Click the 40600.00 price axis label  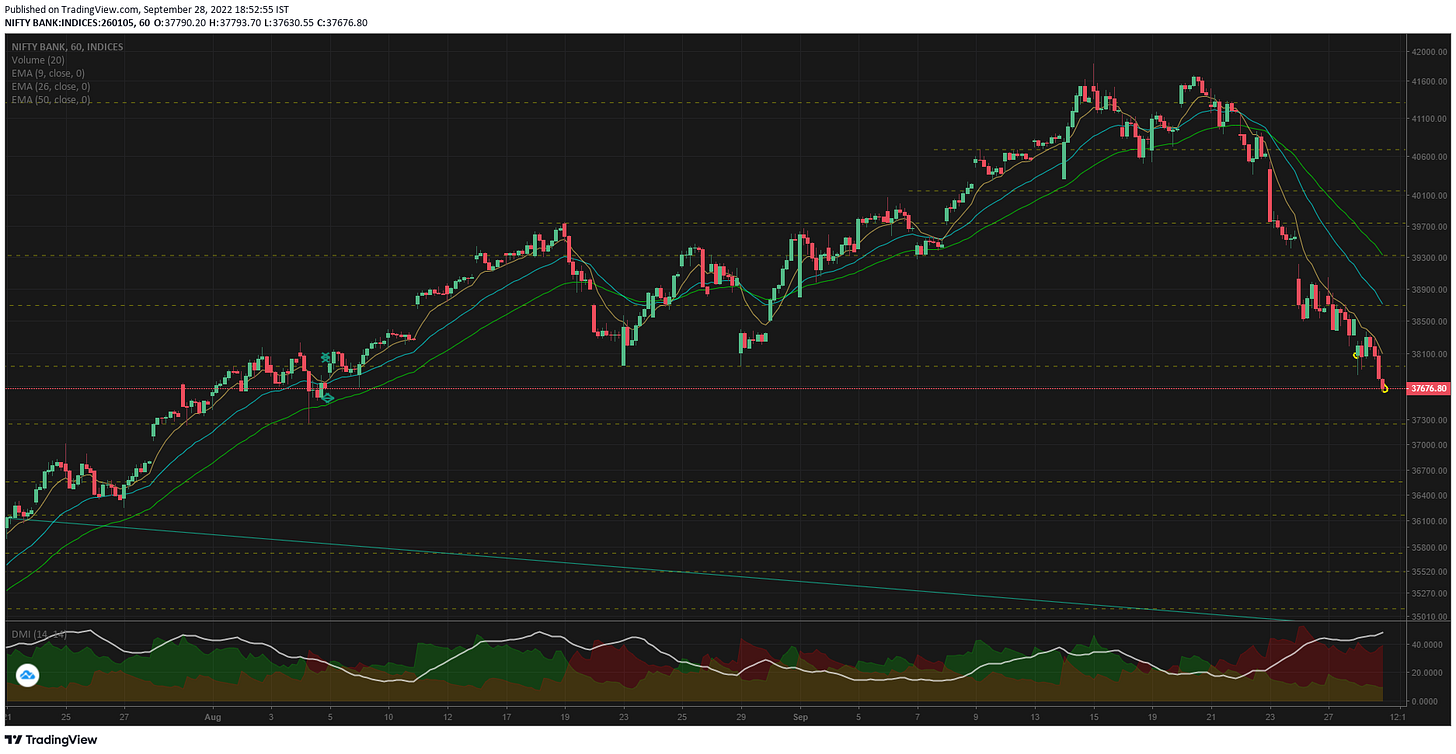(x=1430, y=157)
